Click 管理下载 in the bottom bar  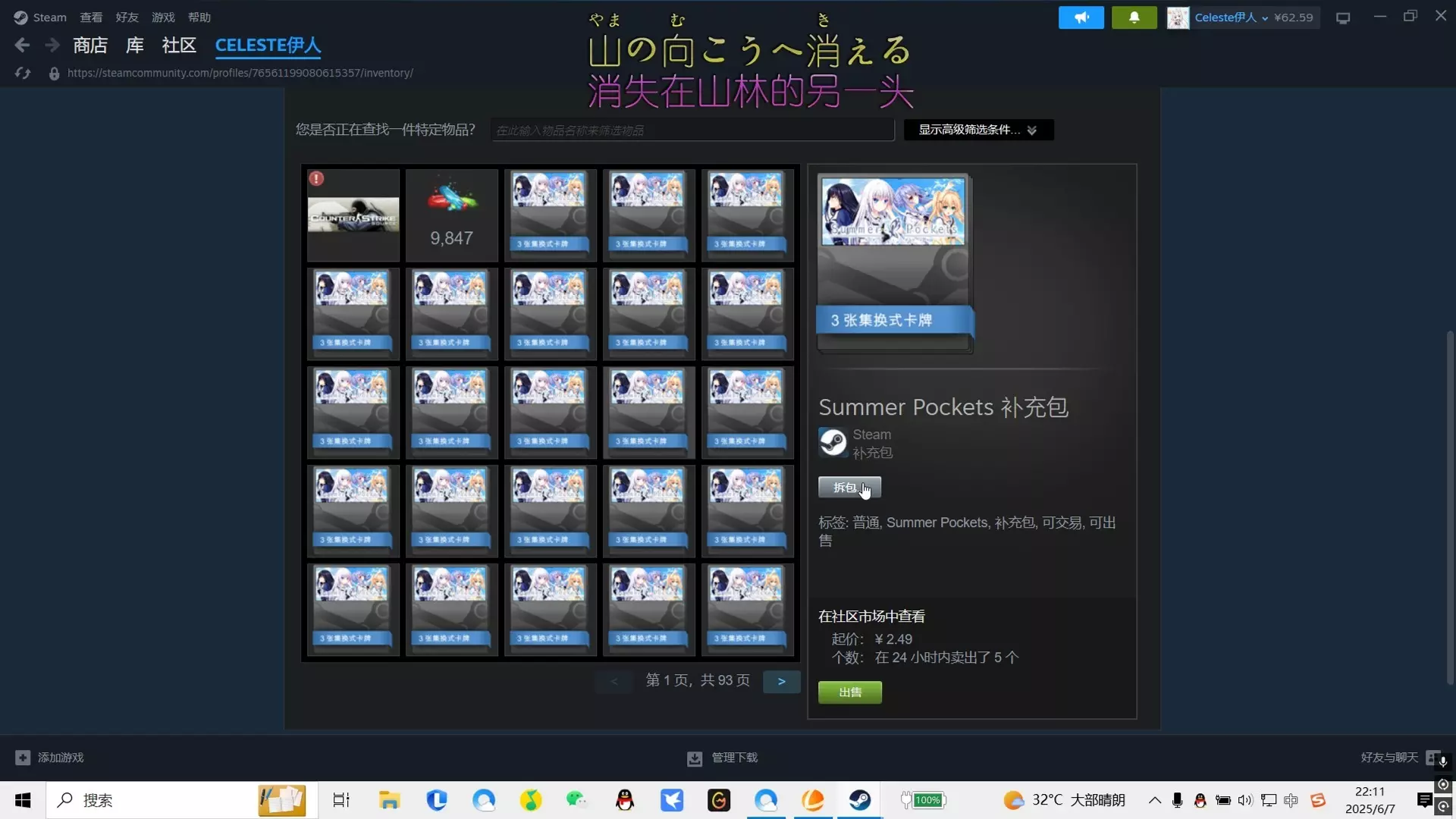734,758
